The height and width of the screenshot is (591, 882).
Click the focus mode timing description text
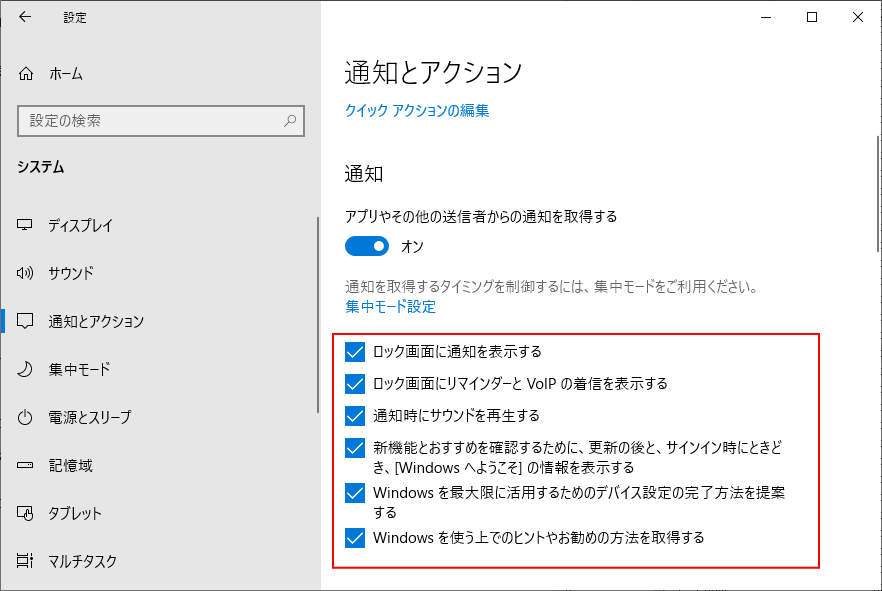pos(551,287)
